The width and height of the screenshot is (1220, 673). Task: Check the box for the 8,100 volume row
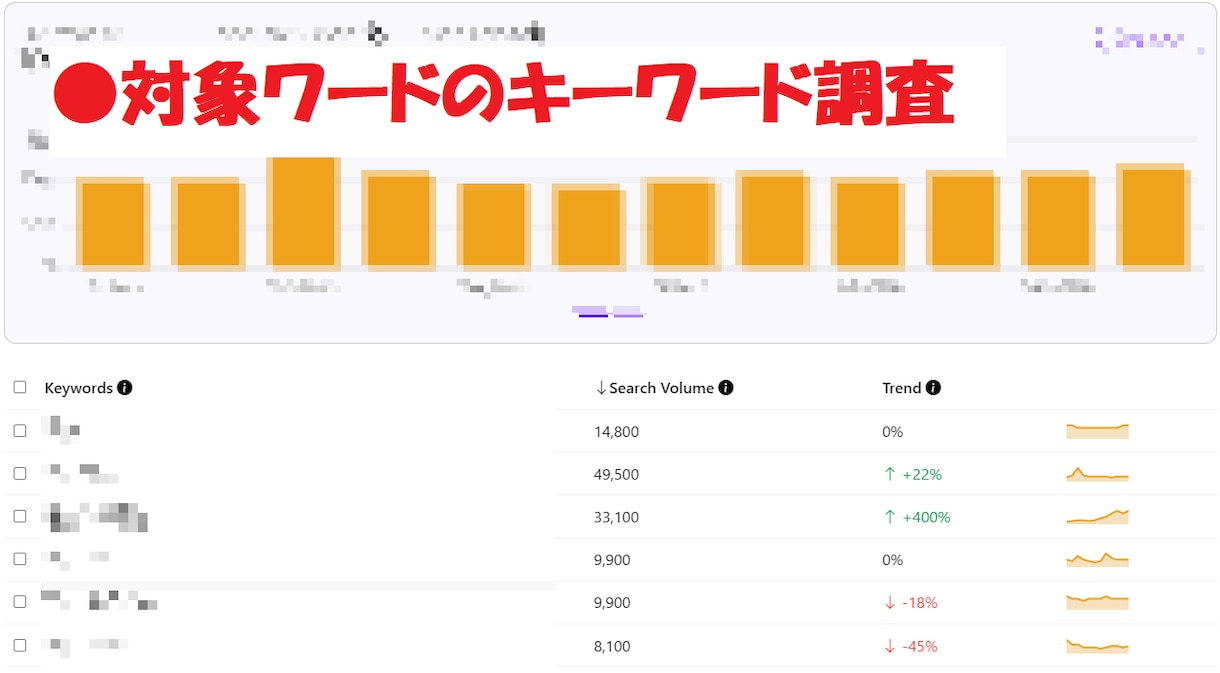pyautogui.click(x=20, y=645)
